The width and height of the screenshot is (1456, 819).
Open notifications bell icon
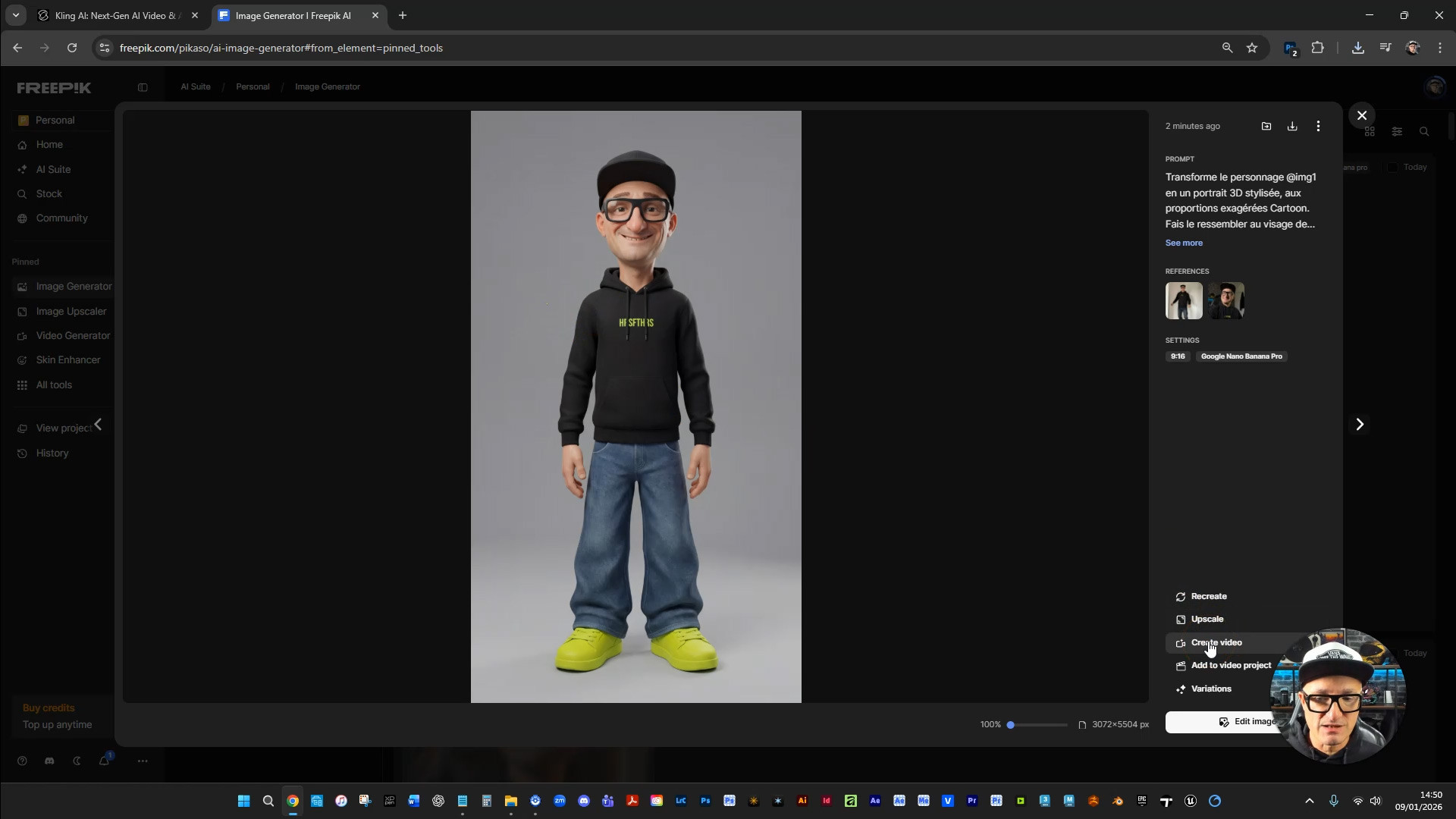click(104, 761)
